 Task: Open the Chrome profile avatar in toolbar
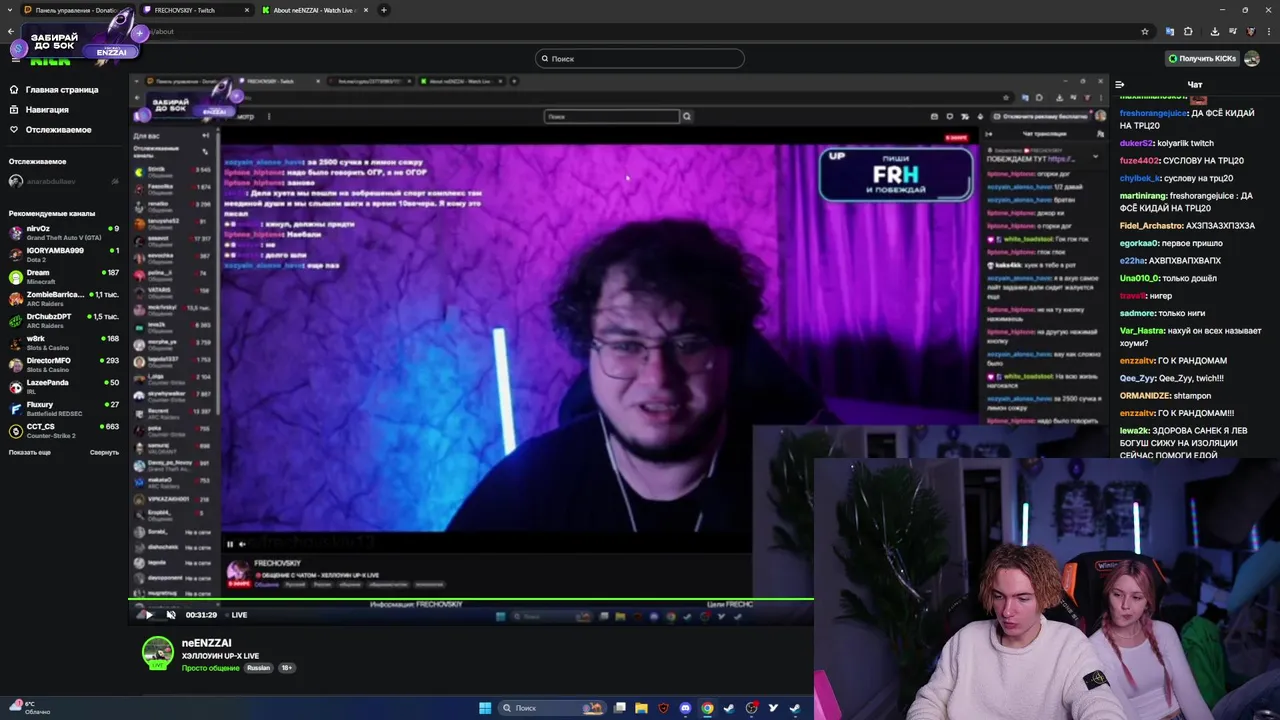coord(1251,31)
